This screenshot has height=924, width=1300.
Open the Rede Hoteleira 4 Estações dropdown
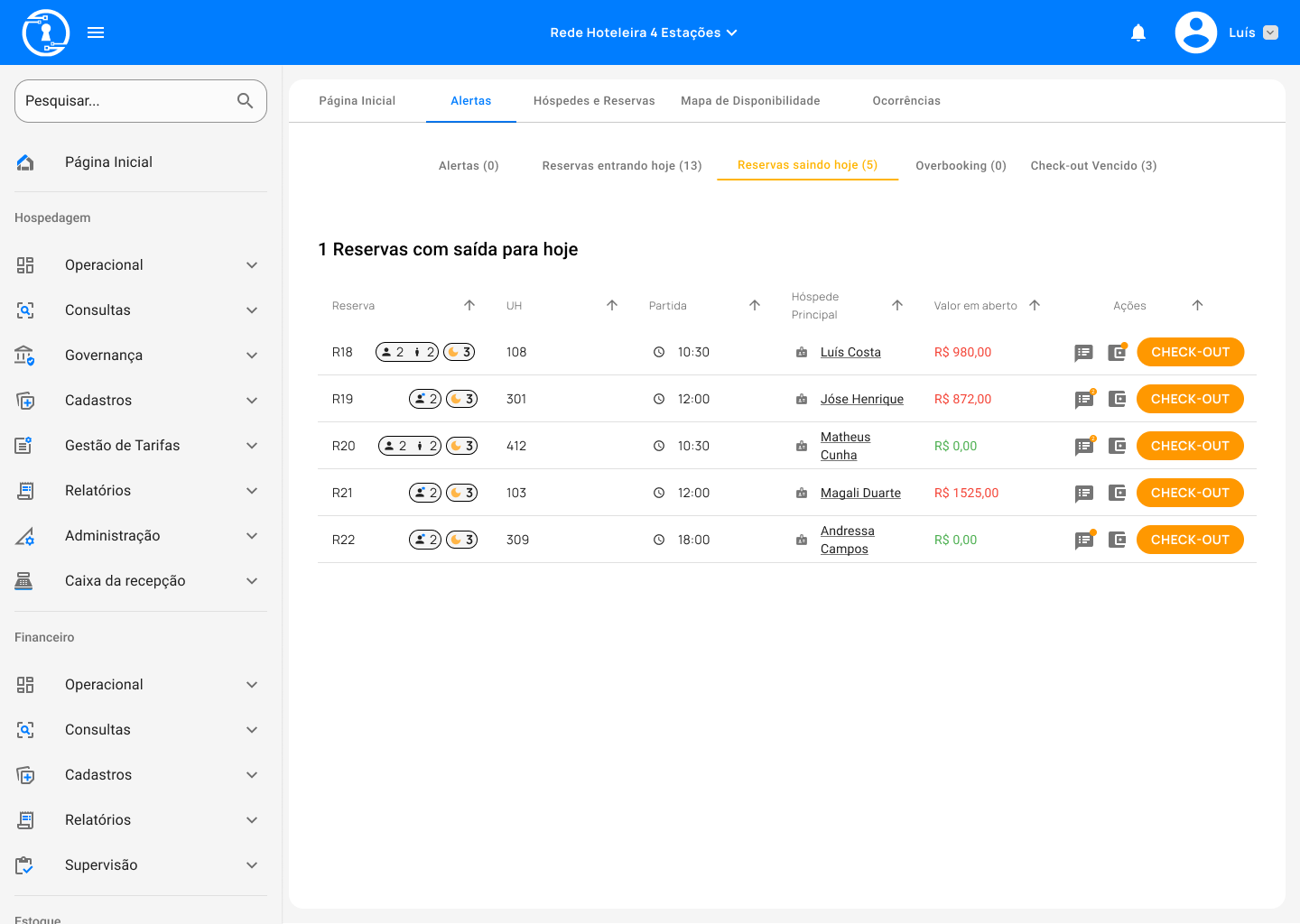[x=643, y=32]
